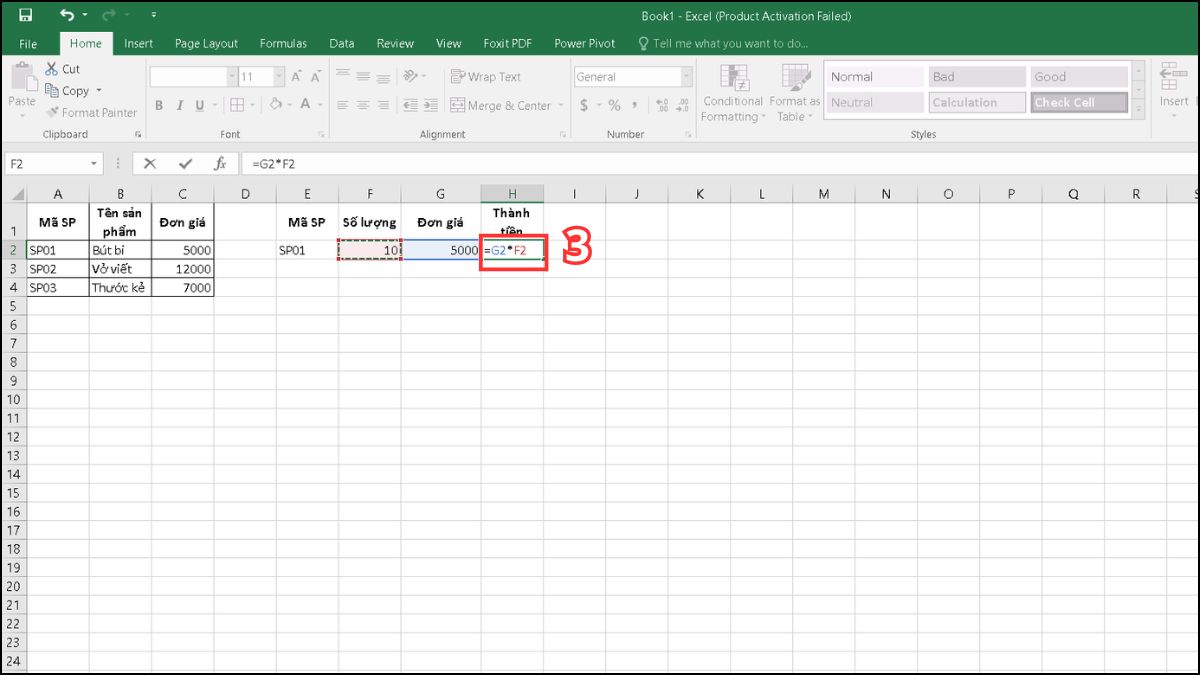1200x675 pixels.
Task: Confirm the formula with the checkmark
Action: tap(184, 163)
